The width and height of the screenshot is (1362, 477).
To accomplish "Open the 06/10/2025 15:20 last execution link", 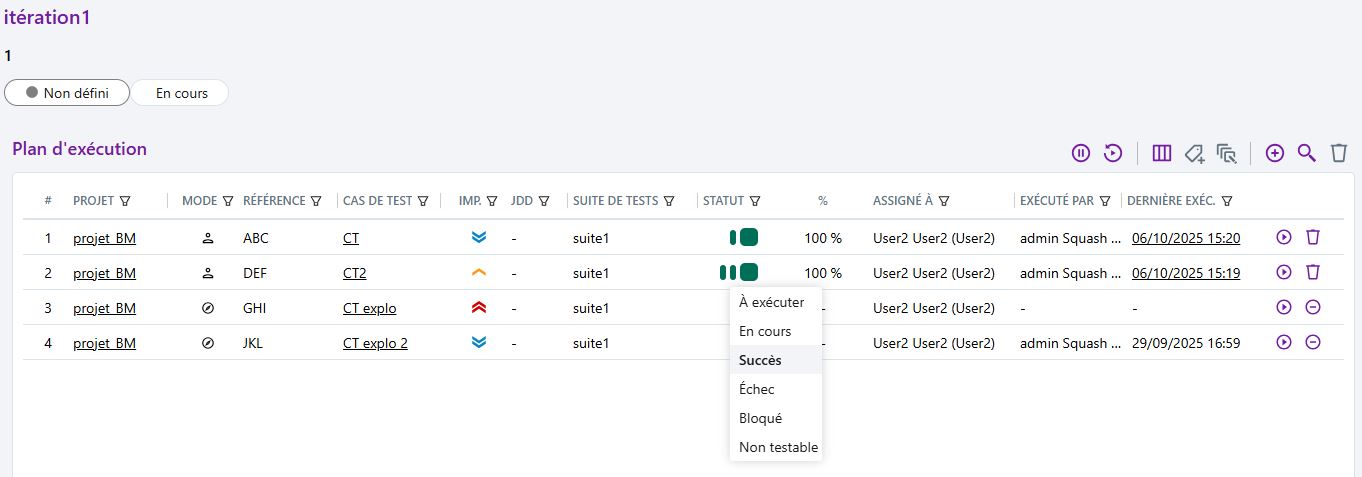I will (x=1185, y=238).
